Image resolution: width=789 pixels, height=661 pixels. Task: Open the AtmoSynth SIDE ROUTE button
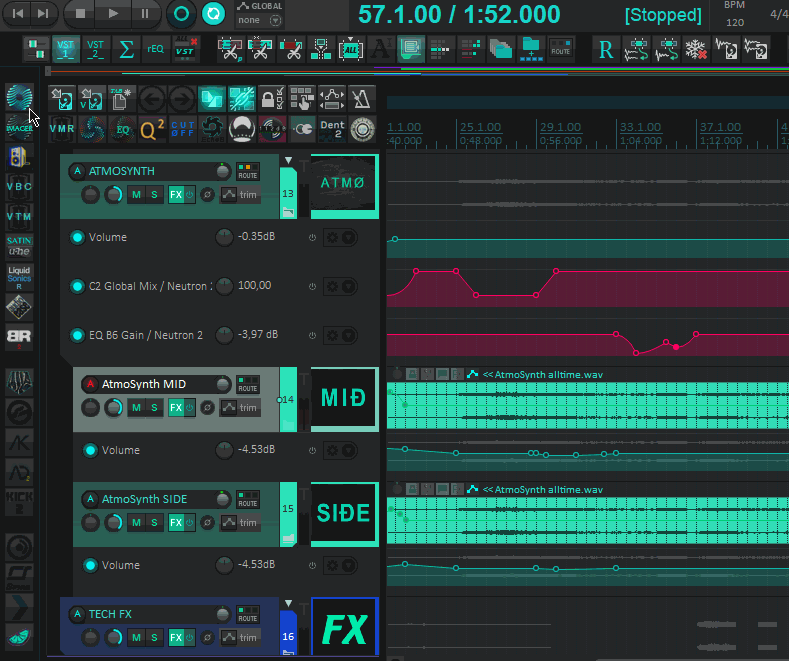coord(247,500)
